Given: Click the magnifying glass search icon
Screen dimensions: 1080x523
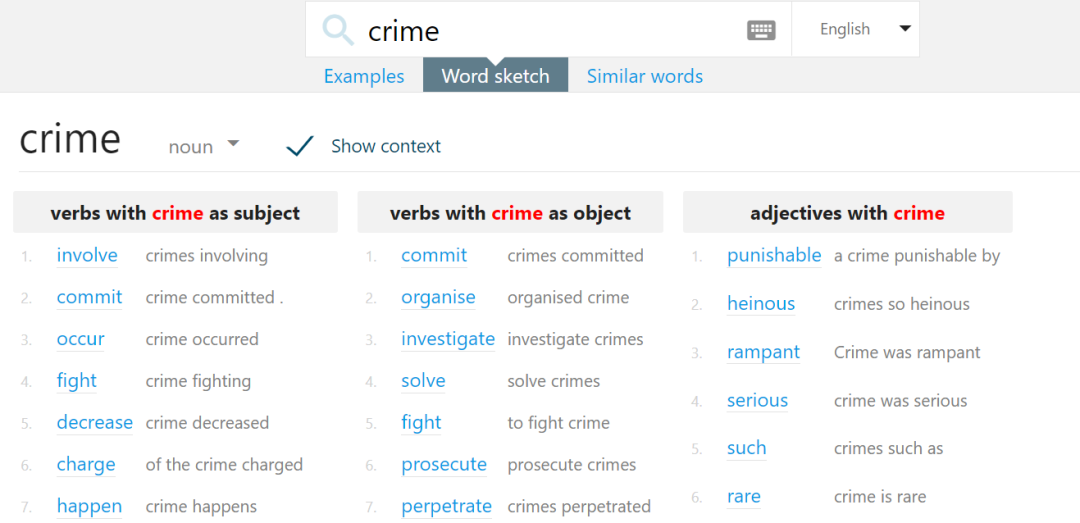Looking at the screenshot, I should (338, 30).
